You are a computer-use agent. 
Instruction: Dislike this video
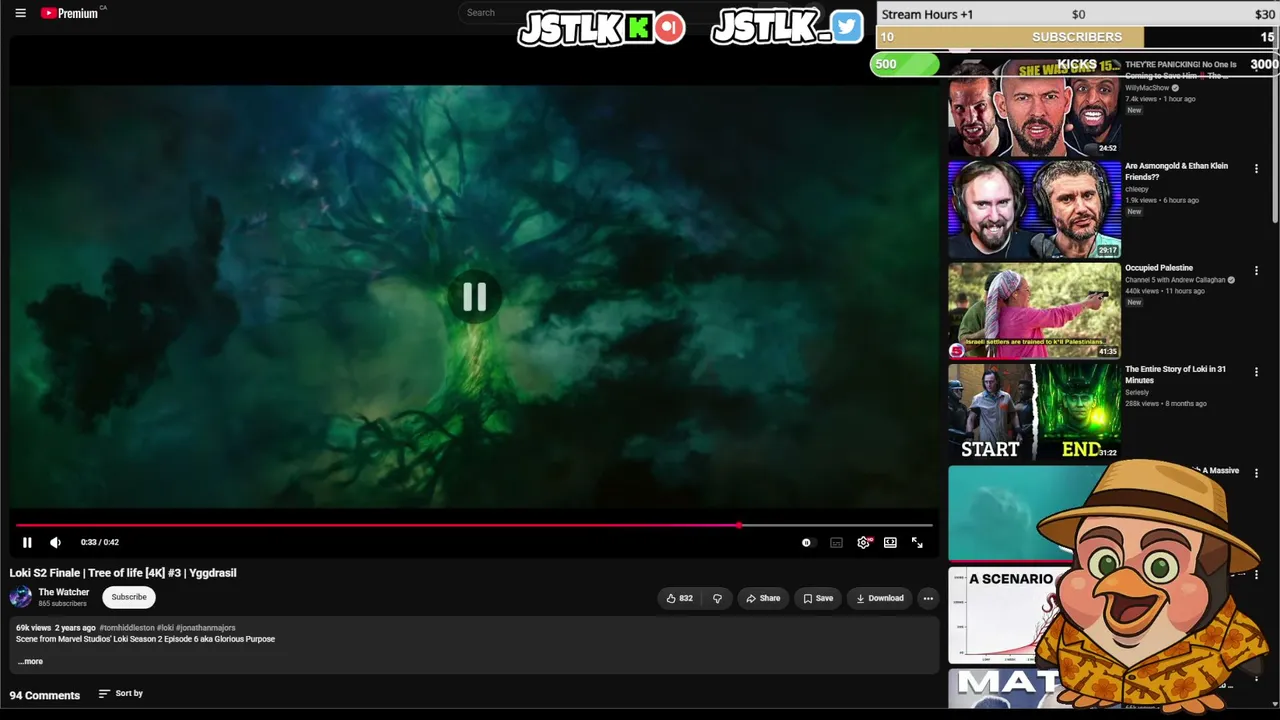click(717, 598)
